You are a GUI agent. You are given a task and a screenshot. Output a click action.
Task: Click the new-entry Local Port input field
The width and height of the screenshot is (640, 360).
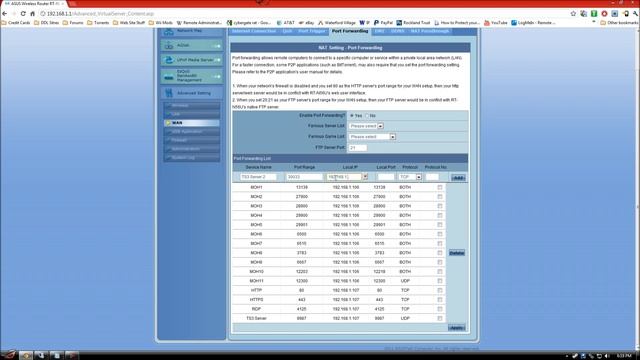(386, 177)
